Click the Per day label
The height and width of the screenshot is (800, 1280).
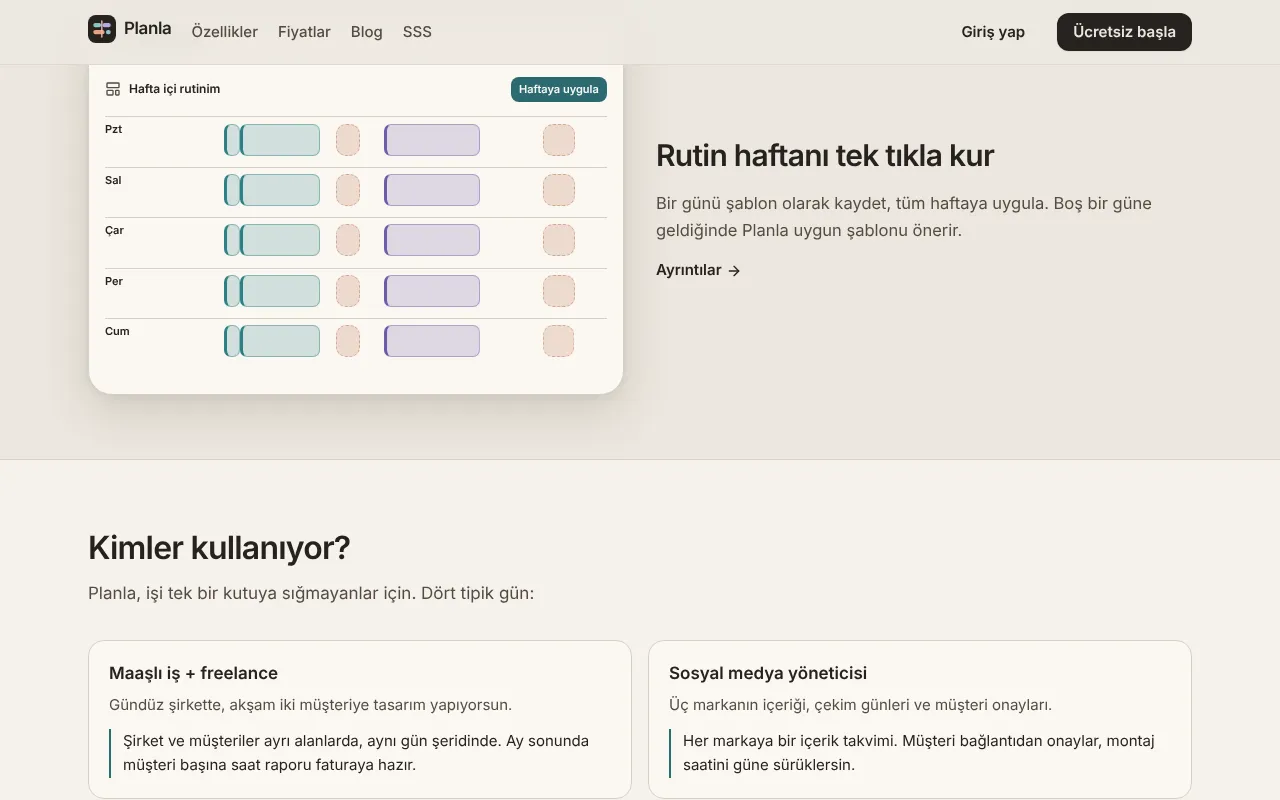[x=114, y=281]
